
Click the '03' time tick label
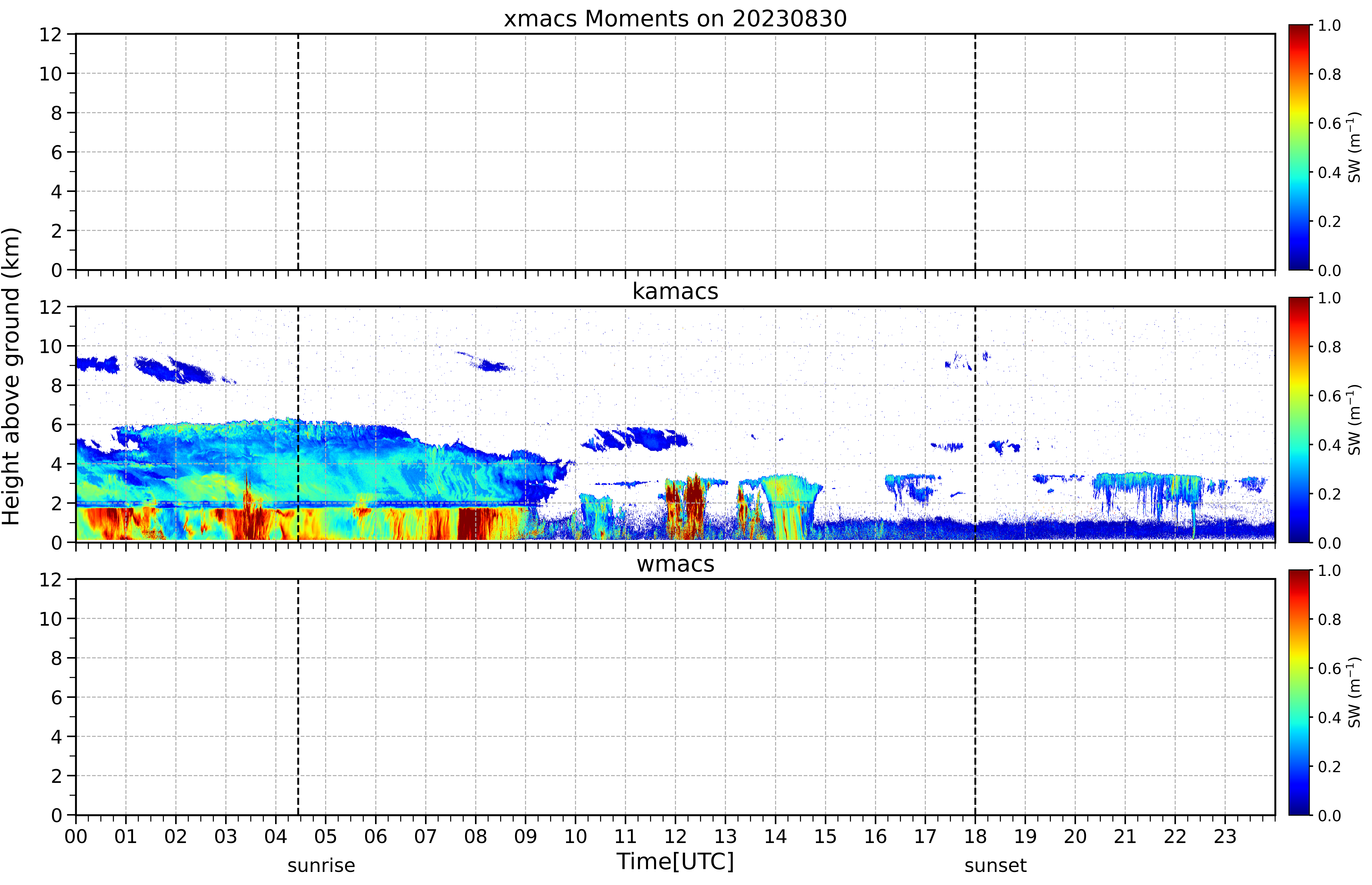226,837
